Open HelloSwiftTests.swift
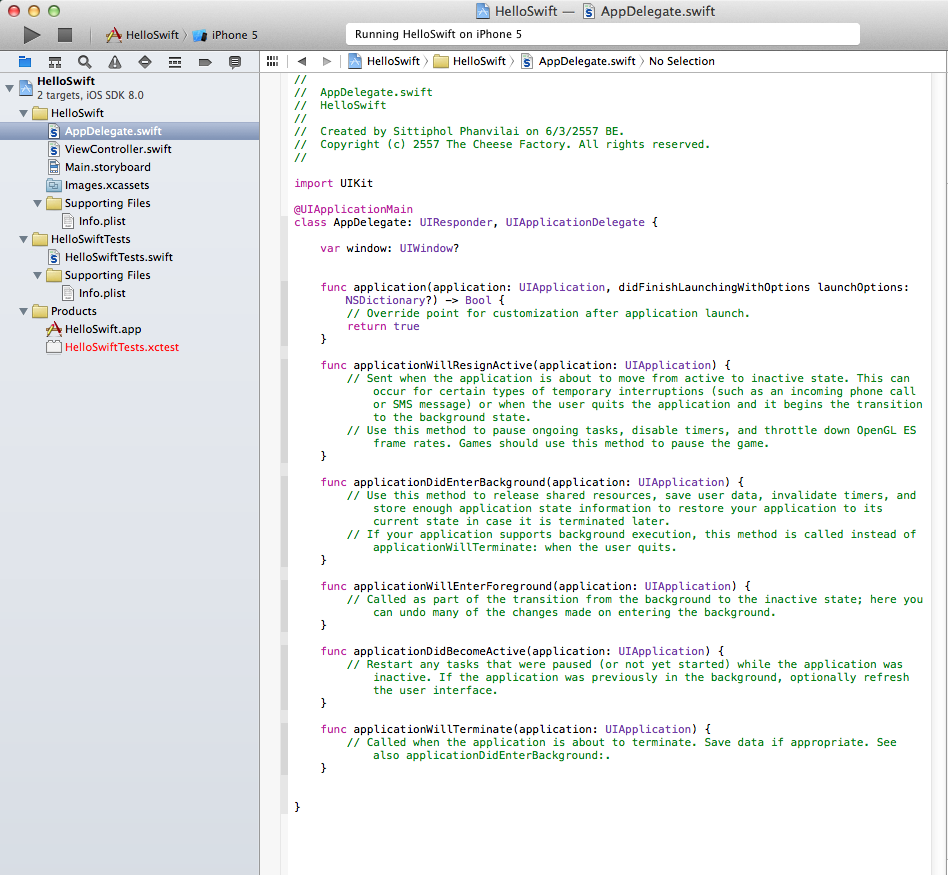Viewport: 948px width, 875px height. (x=129, y=257)
